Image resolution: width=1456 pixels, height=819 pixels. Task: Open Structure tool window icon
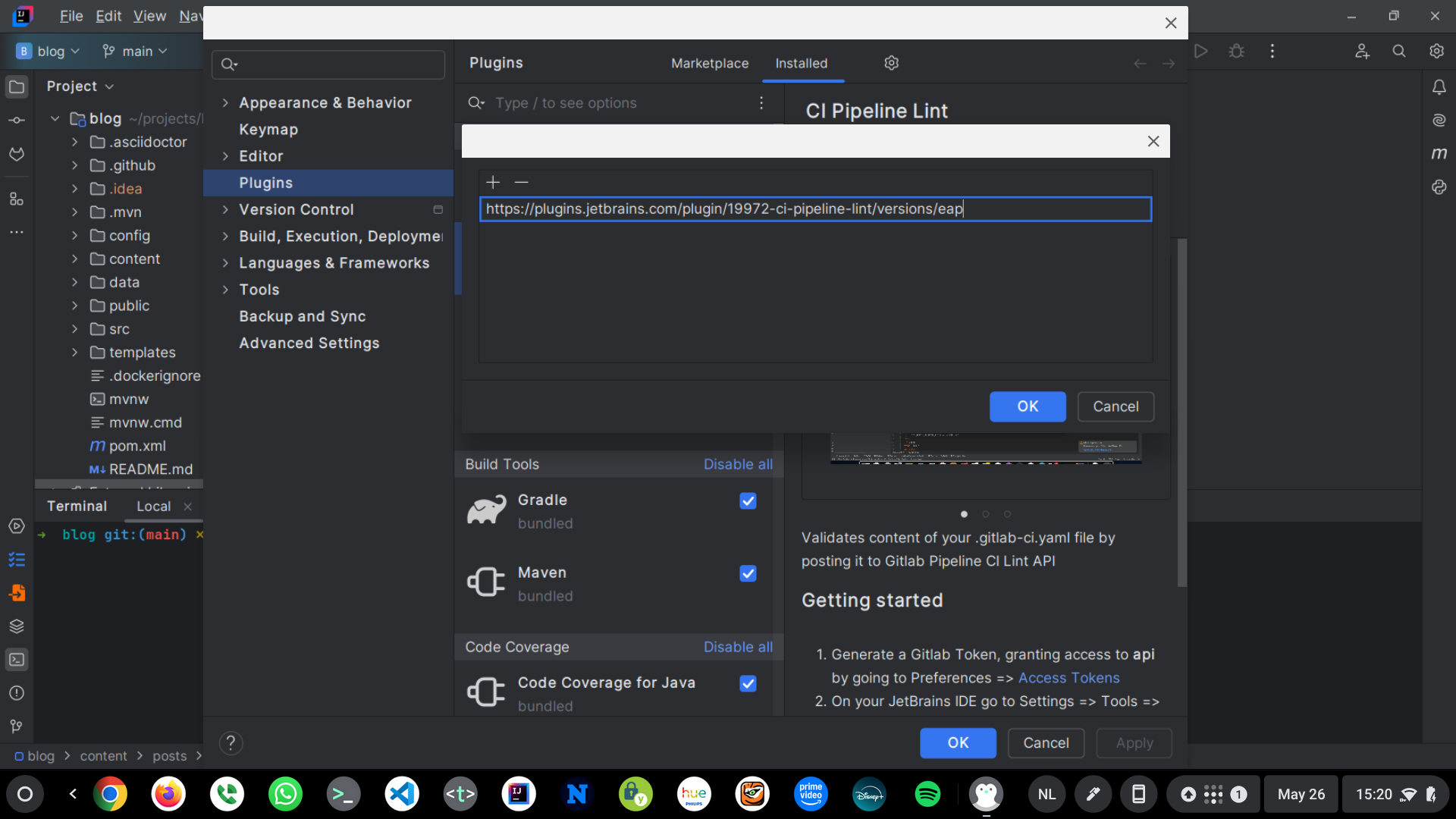[17, 199]
